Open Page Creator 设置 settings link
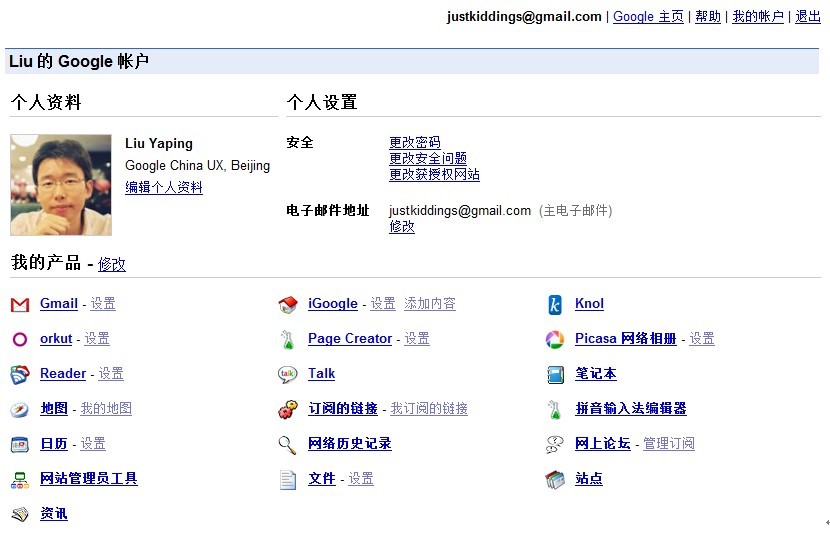The image size is (830, 535). coord(417,338)
